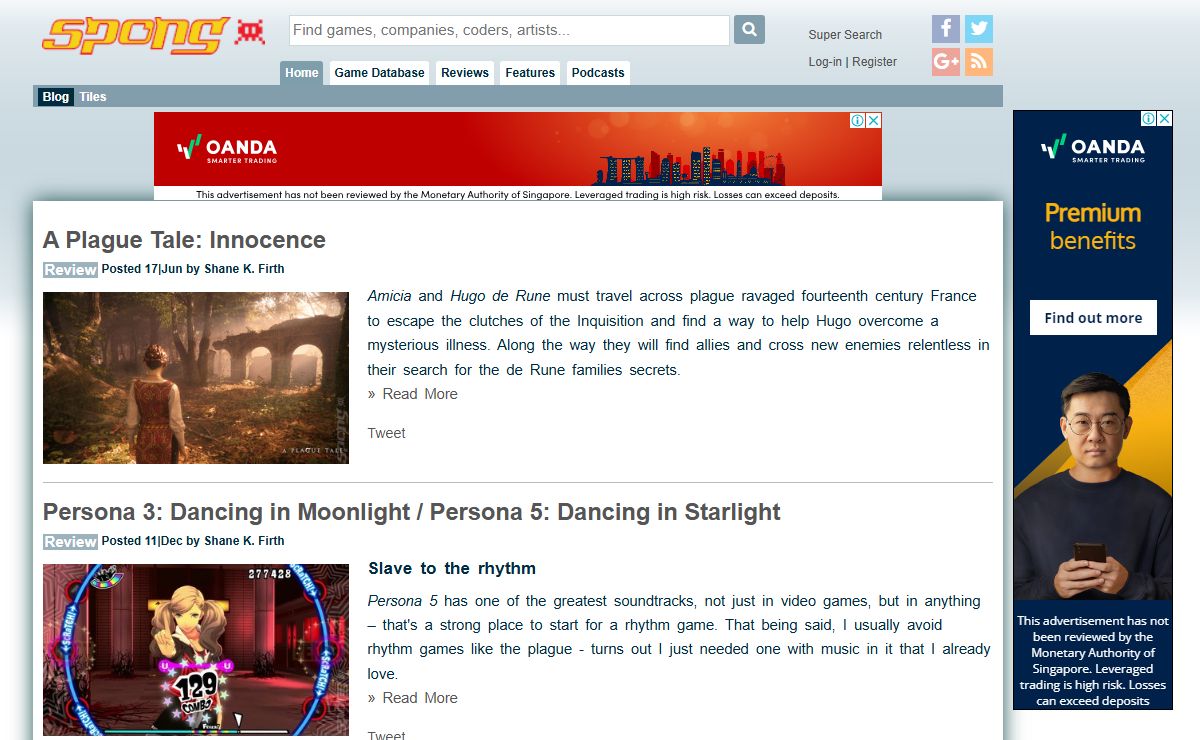Open the Facebook social icon
1200x740 pixels.
coord(945,29)
